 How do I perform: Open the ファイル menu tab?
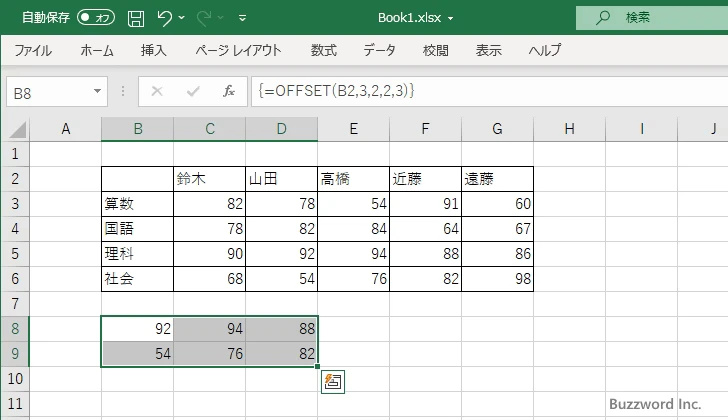point(33,50)
